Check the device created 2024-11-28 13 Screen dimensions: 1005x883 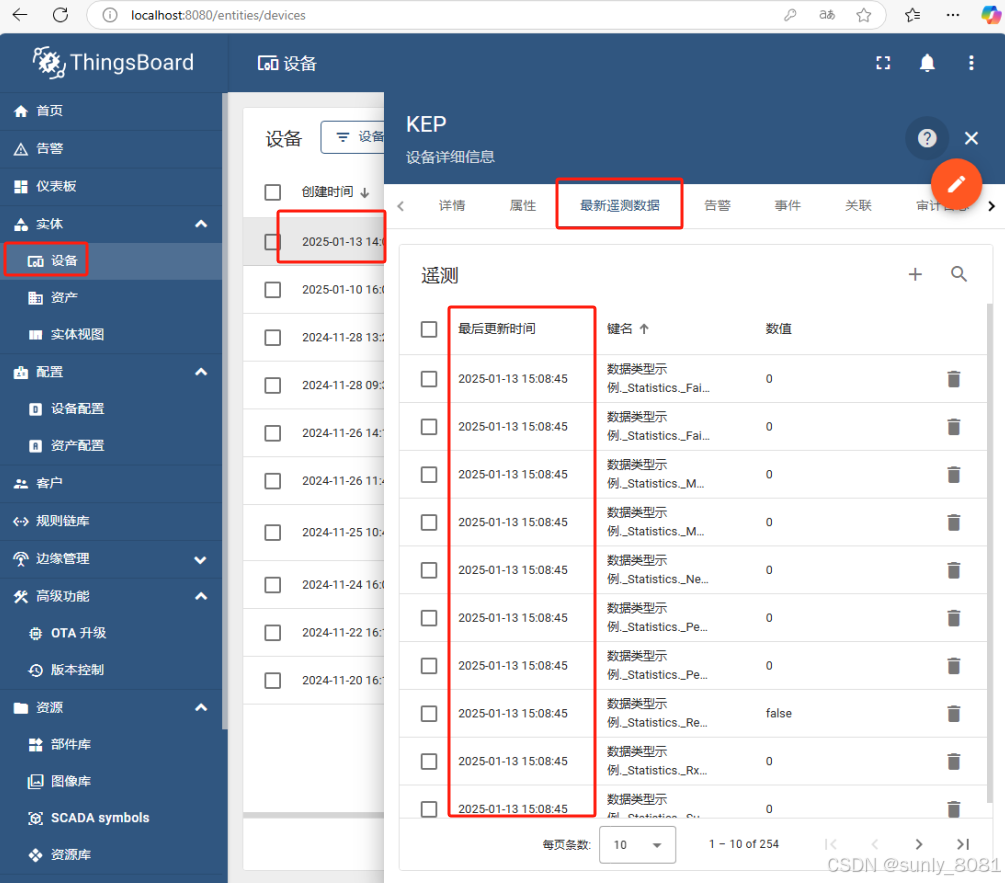coord(272,338)
